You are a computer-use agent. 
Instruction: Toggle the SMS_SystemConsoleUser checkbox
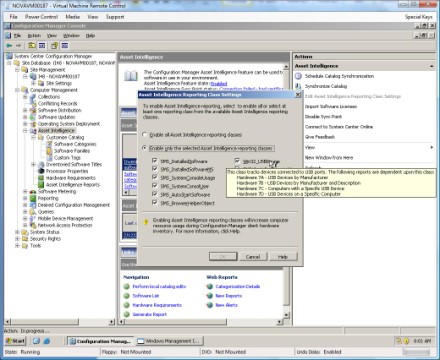(154, 186)
